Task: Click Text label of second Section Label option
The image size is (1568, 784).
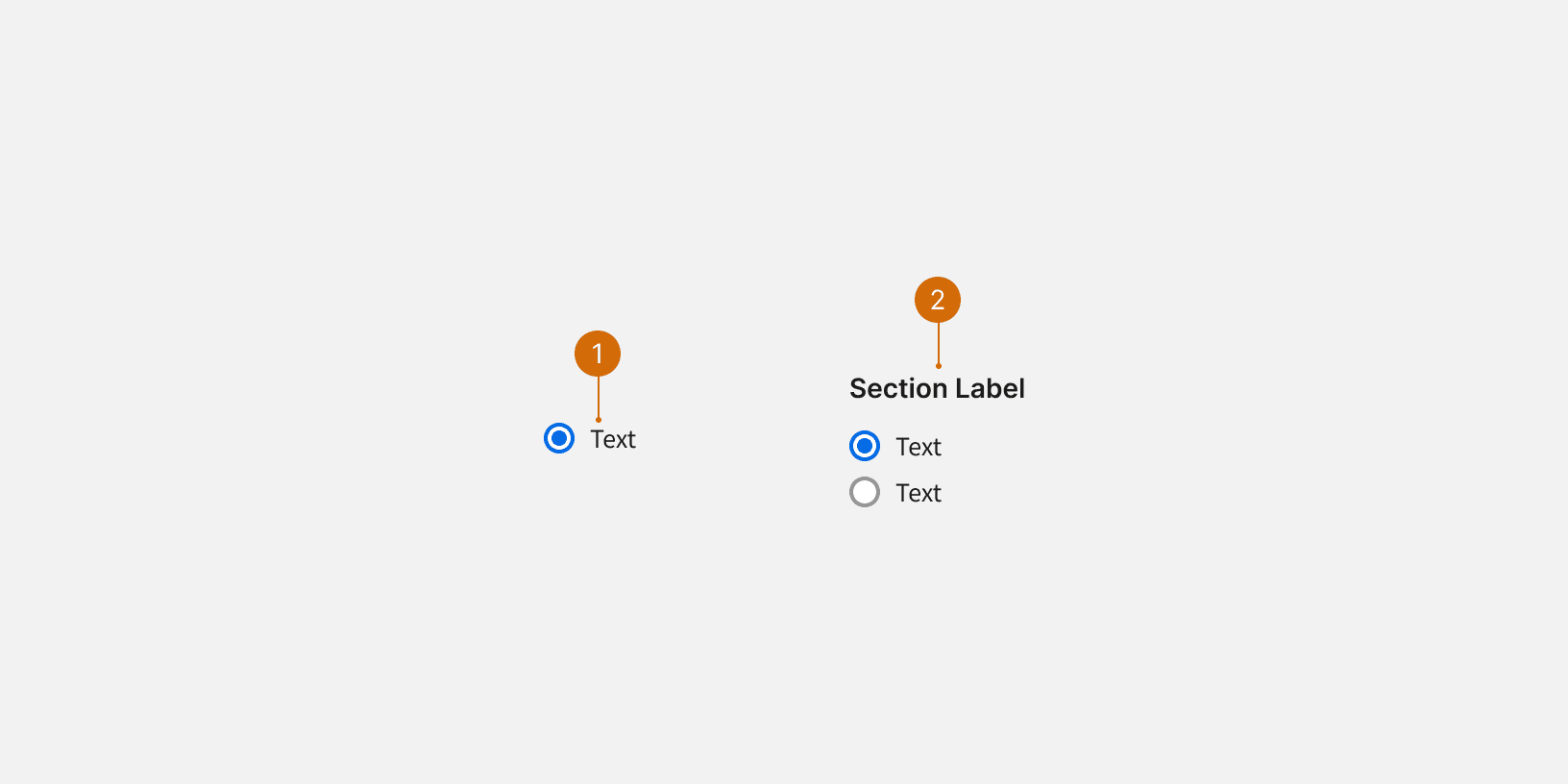Action: click(x=919, y=493)
